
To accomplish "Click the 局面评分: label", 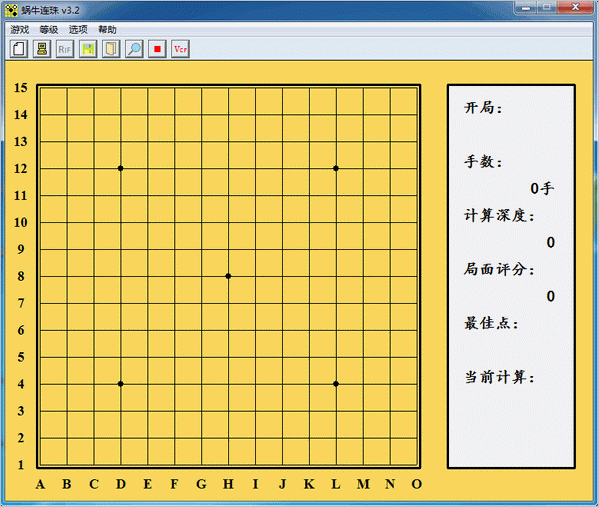I will (x=499, y=269).
